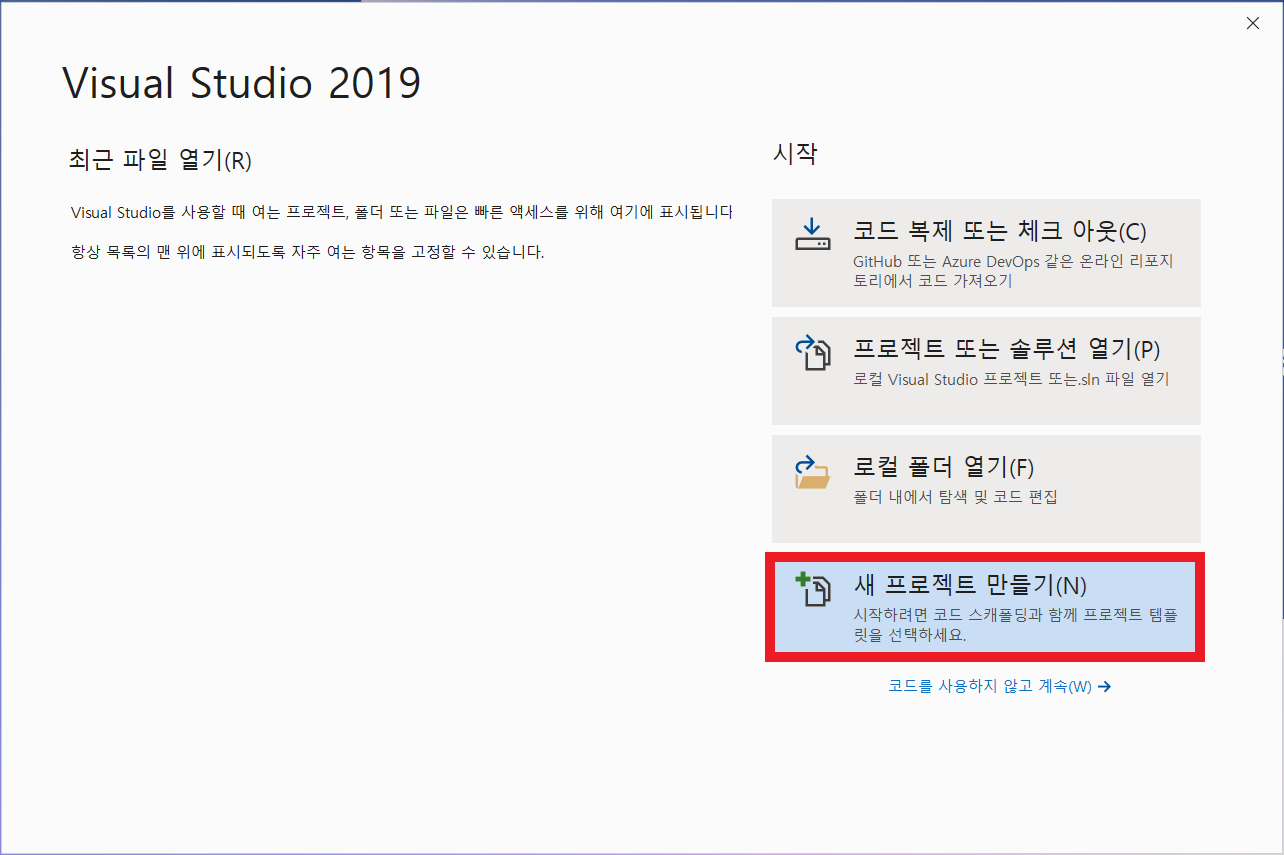Click the Visual Studio 2019 title text
1284x855 pixels.
coord(242,84)
